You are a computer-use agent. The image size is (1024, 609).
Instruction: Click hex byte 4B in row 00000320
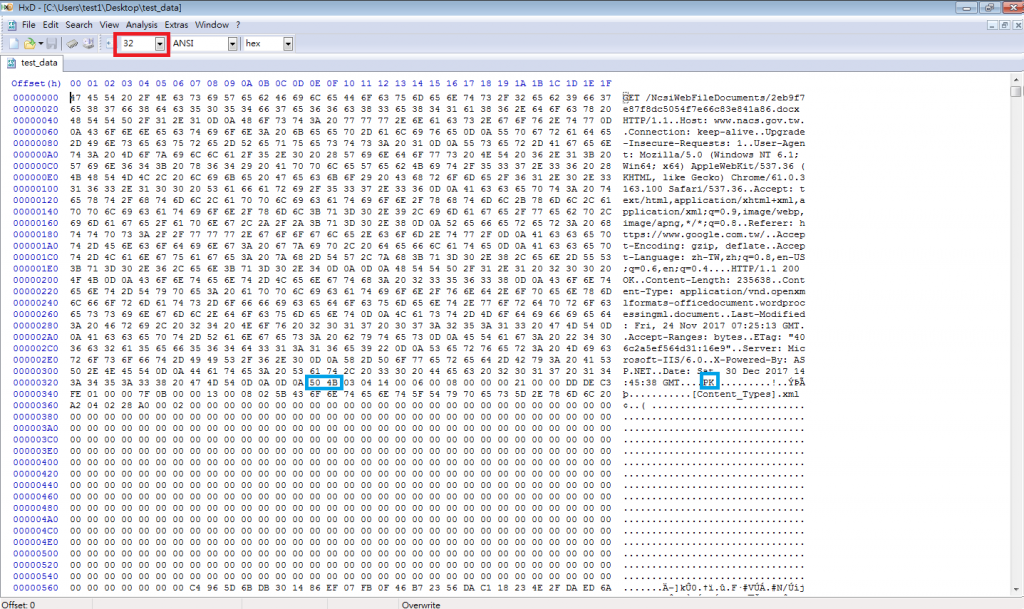(332, 383)
